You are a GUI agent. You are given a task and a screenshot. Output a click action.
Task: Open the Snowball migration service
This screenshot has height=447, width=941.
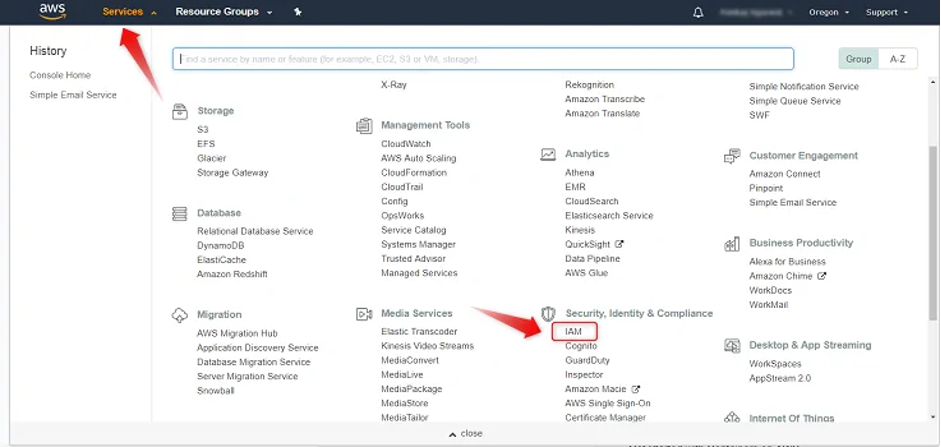tap(215, 391)
